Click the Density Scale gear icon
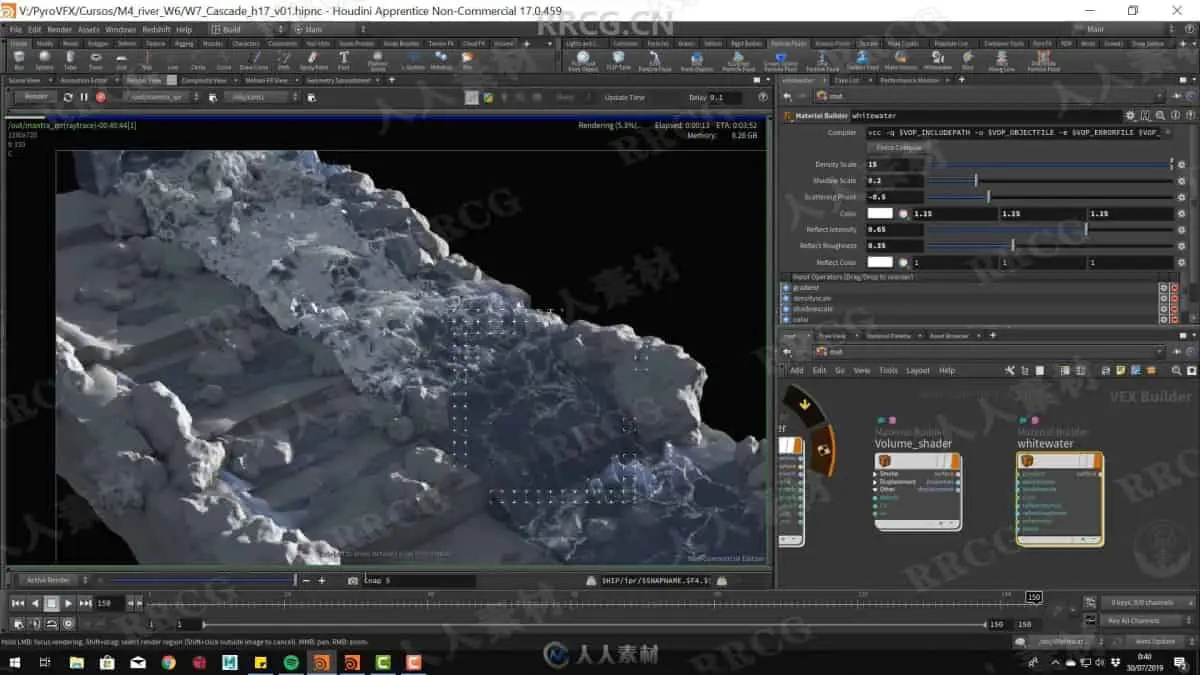 [1181, 165]
